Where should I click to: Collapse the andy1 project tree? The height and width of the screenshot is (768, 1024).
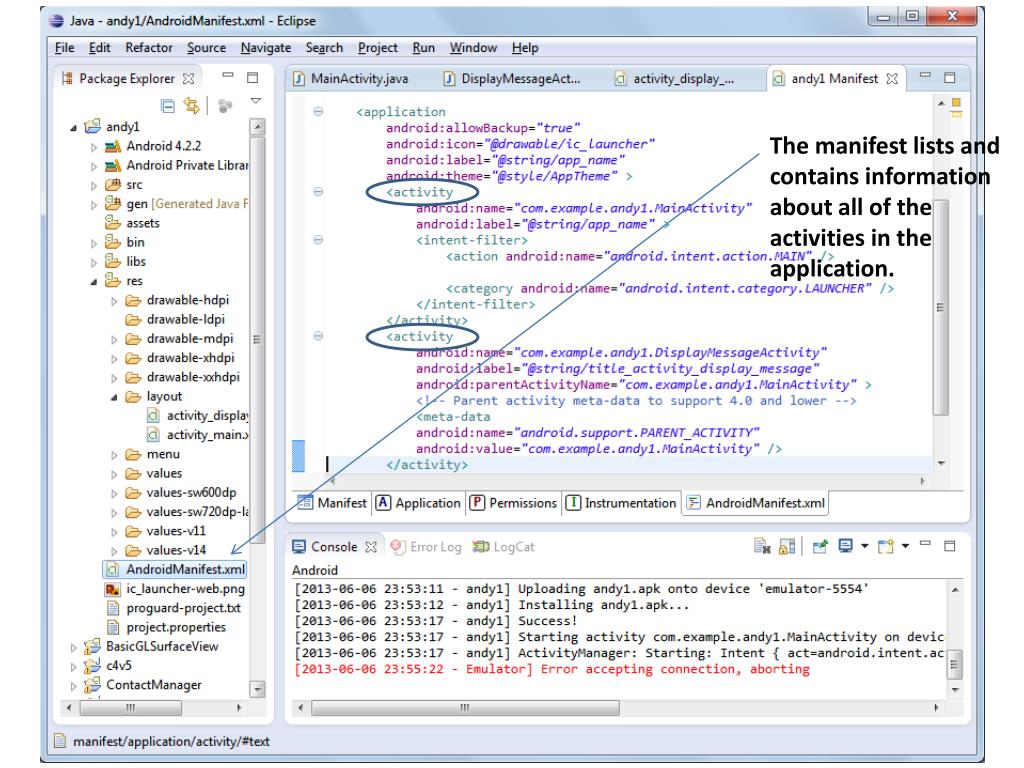[73, 128]
